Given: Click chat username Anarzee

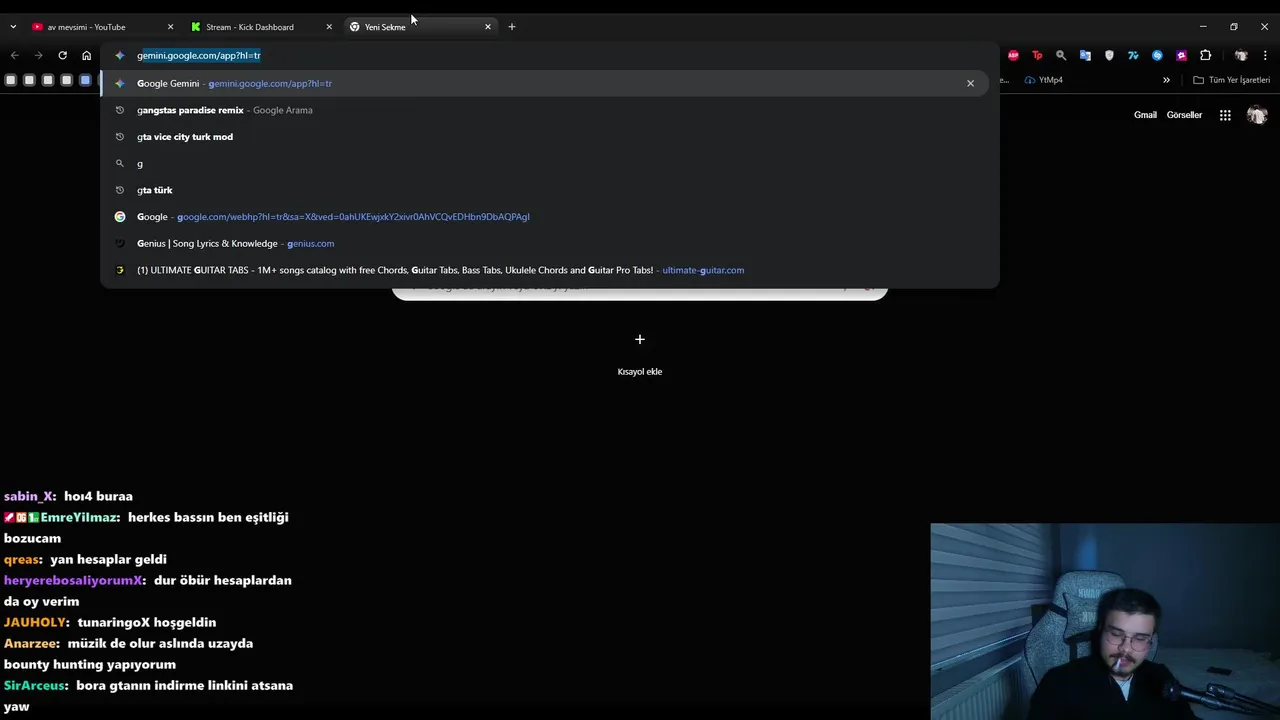Looking at the screenshot, I should [30, 643].
